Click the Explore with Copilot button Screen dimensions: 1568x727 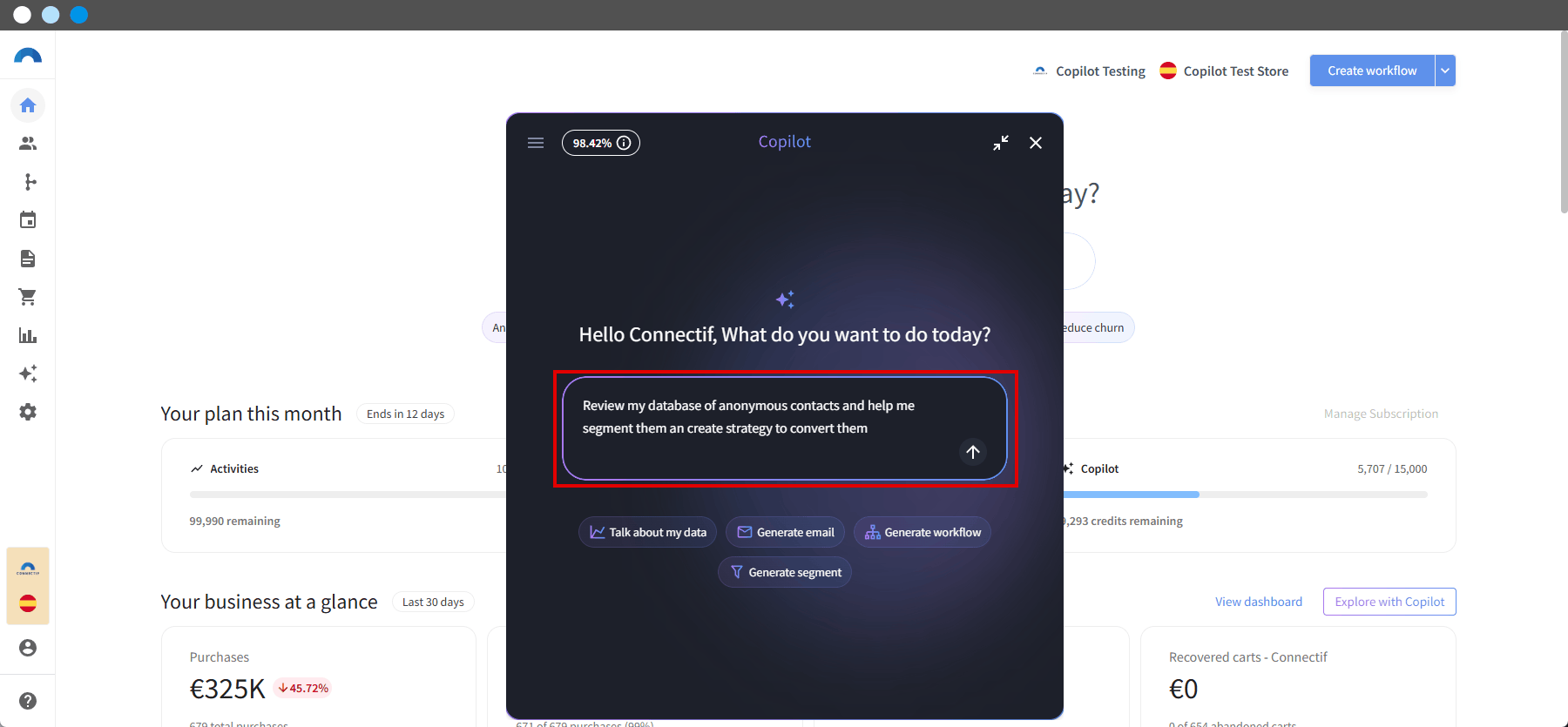pyautogui.click(x=1389, y=602)
